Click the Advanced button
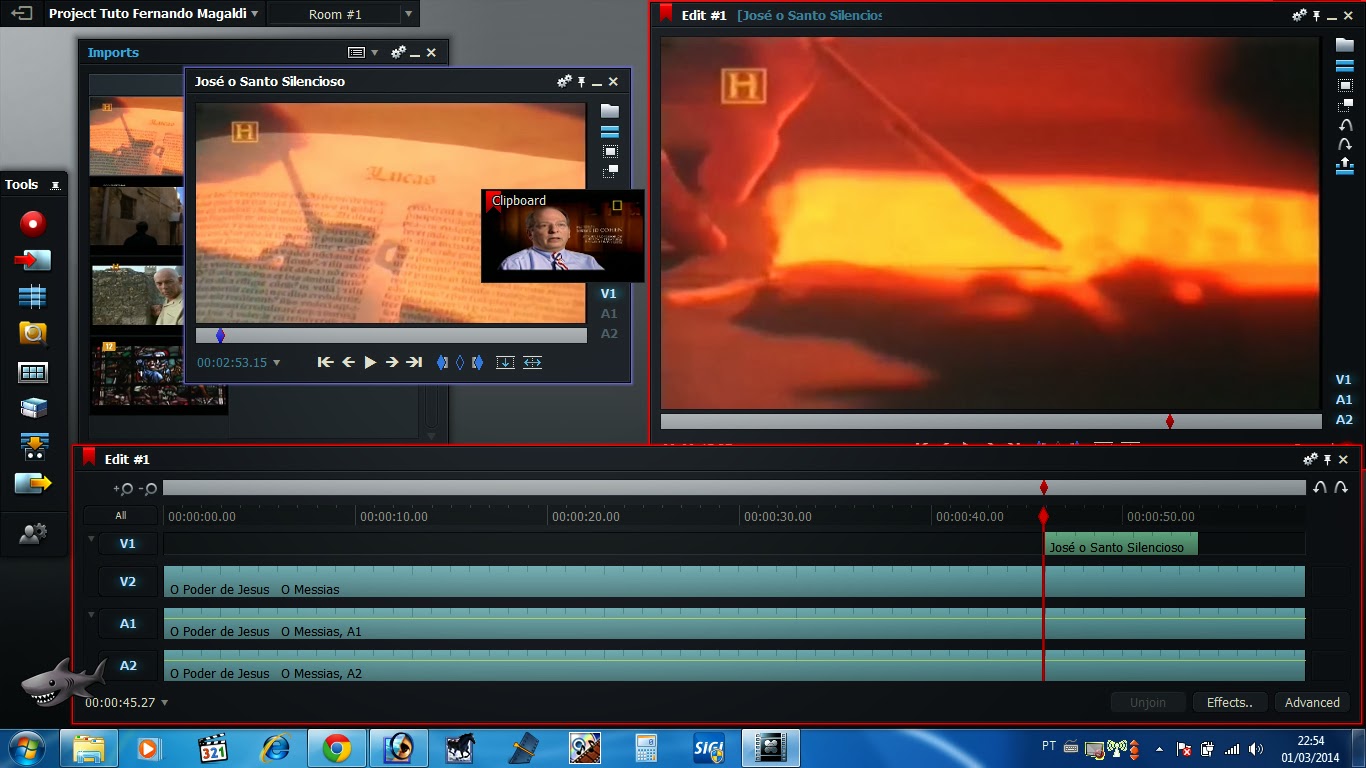 click(x=1312, y=702)
